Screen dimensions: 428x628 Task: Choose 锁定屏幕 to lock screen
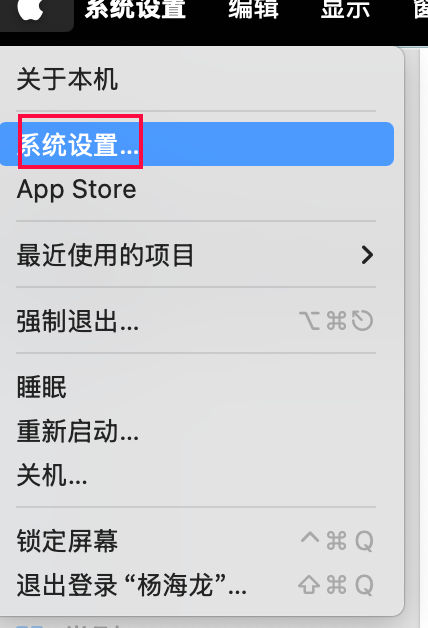pos(67,541)
